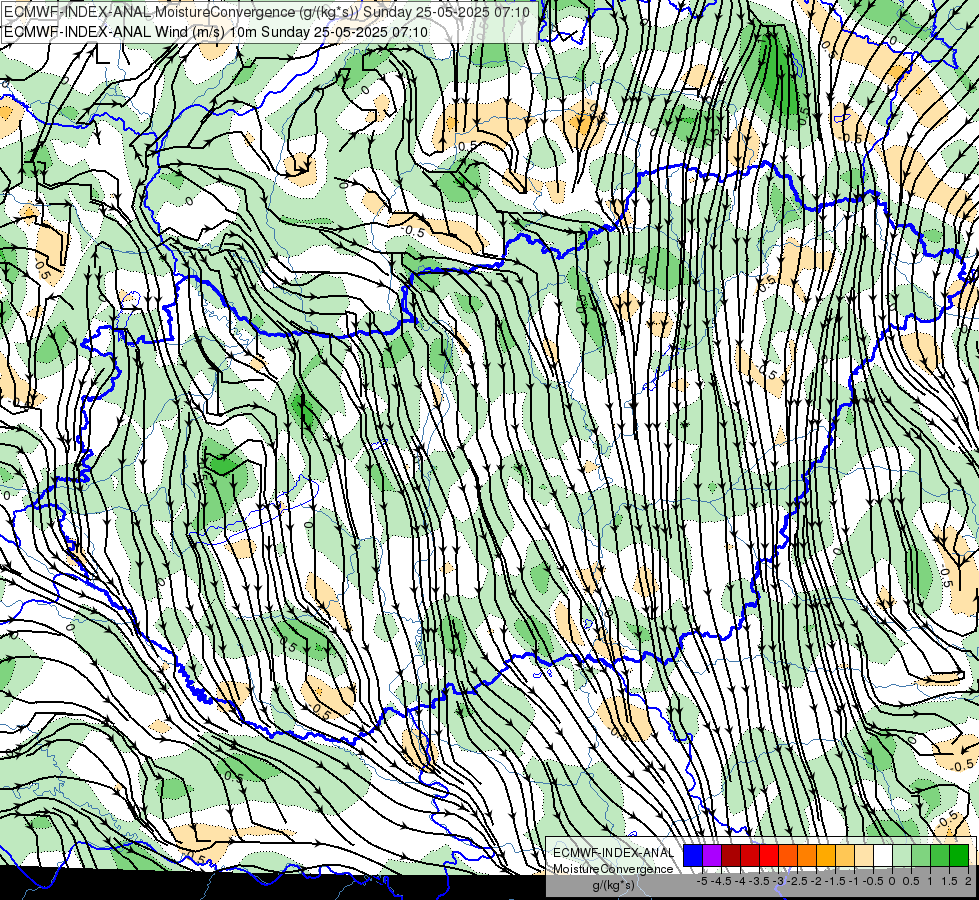Viewport: 979px width, 900px height.
Task: Pick the green swatch between 0.5 and 1
Action: pyautogui.click(x=920, y=855)
